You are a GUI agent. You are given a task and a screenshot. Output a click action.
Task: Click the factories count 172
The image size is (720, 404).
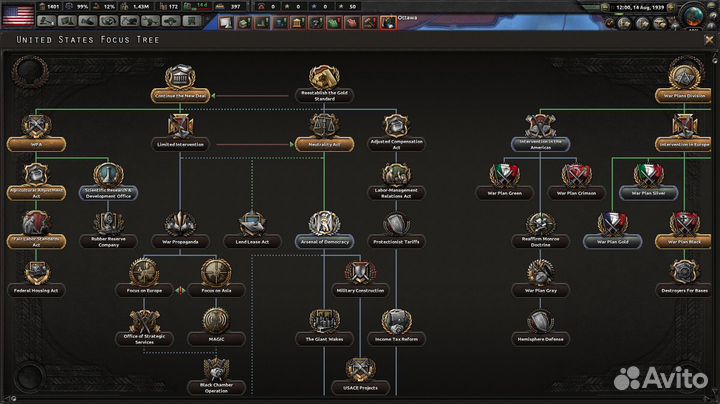(x=173, y=7)
